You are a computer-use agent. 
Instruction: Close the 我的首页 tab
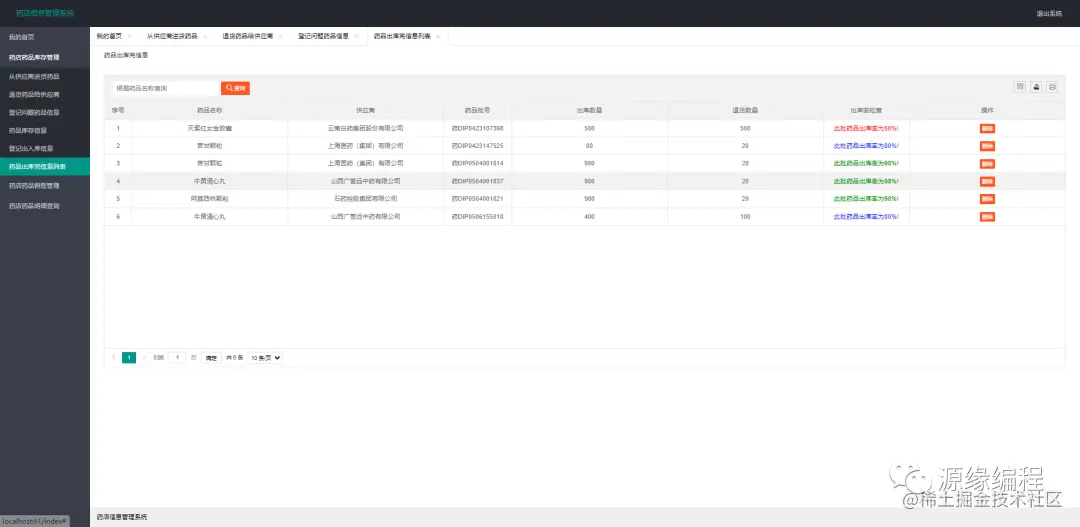(129, 37)
